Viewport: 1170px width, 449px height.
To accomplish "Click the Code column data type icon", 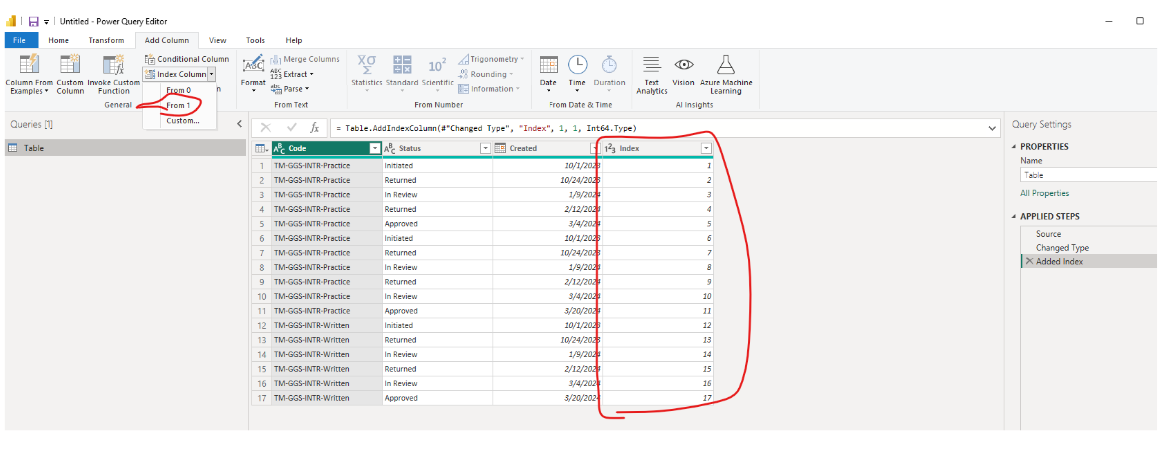I will (x=279, y=148).
